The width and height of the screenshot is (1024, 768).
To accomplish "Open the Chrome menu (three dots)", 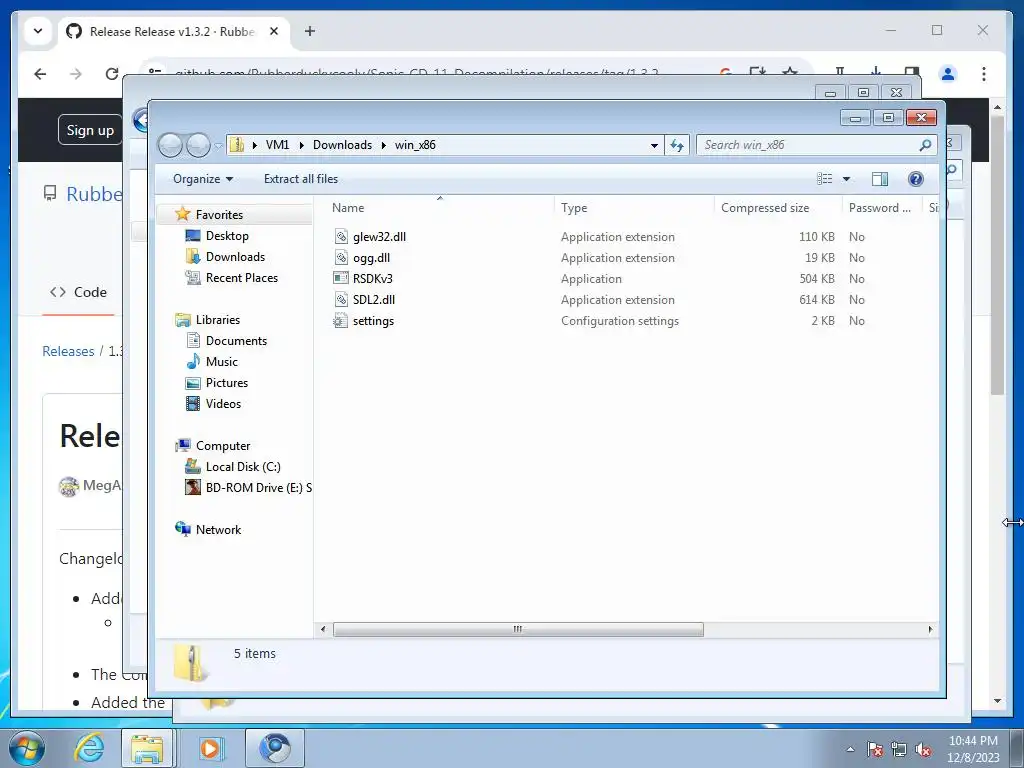I will pos(984,74).
